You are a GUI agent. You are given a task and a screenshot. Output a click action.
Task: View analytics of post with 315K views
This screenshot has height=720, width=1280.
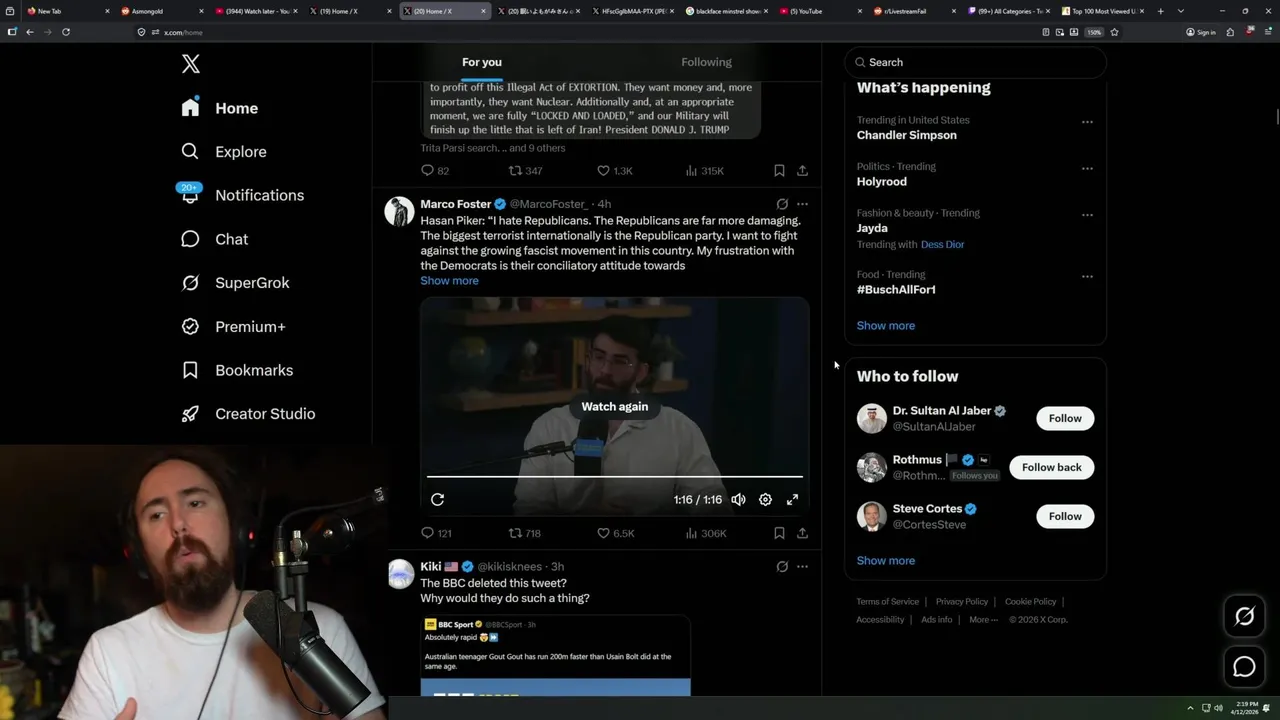[x=704, y=171]
